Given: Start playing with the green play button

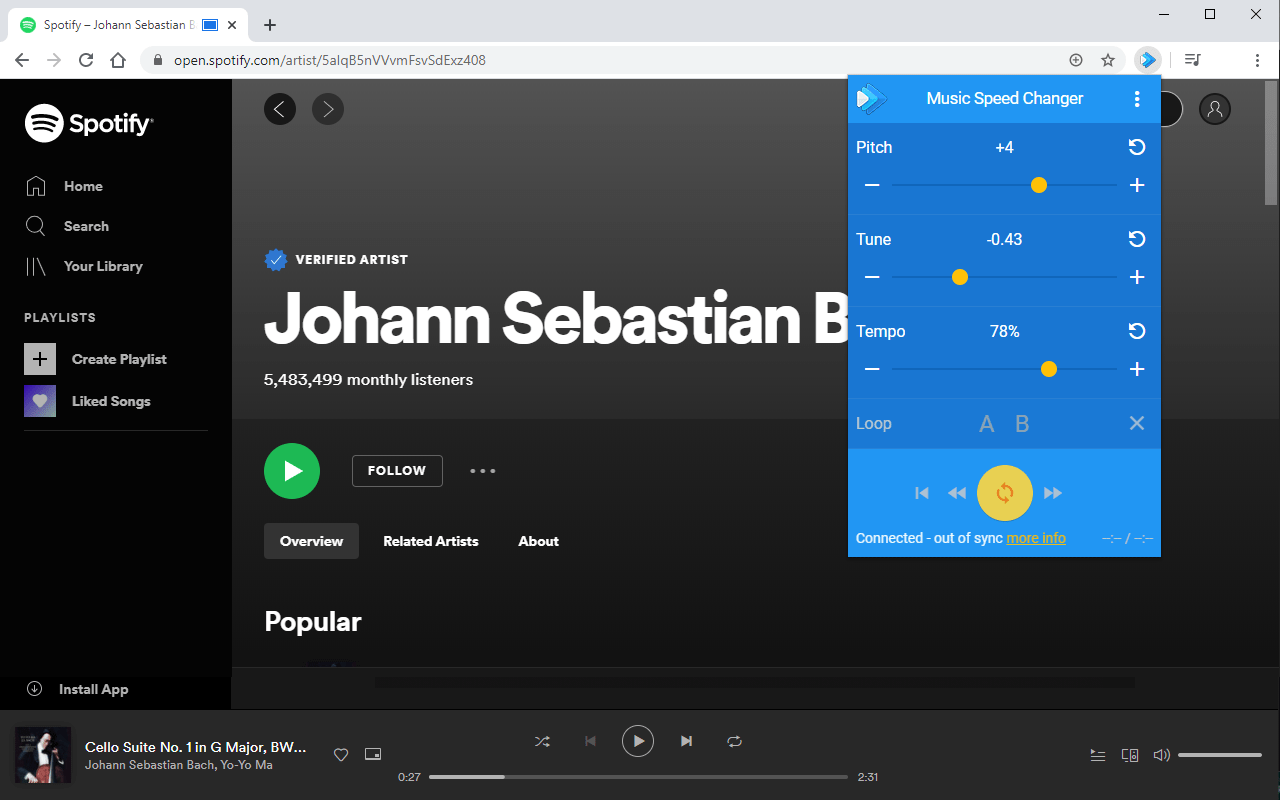Looking at the screenshot, I should [291, 470].
